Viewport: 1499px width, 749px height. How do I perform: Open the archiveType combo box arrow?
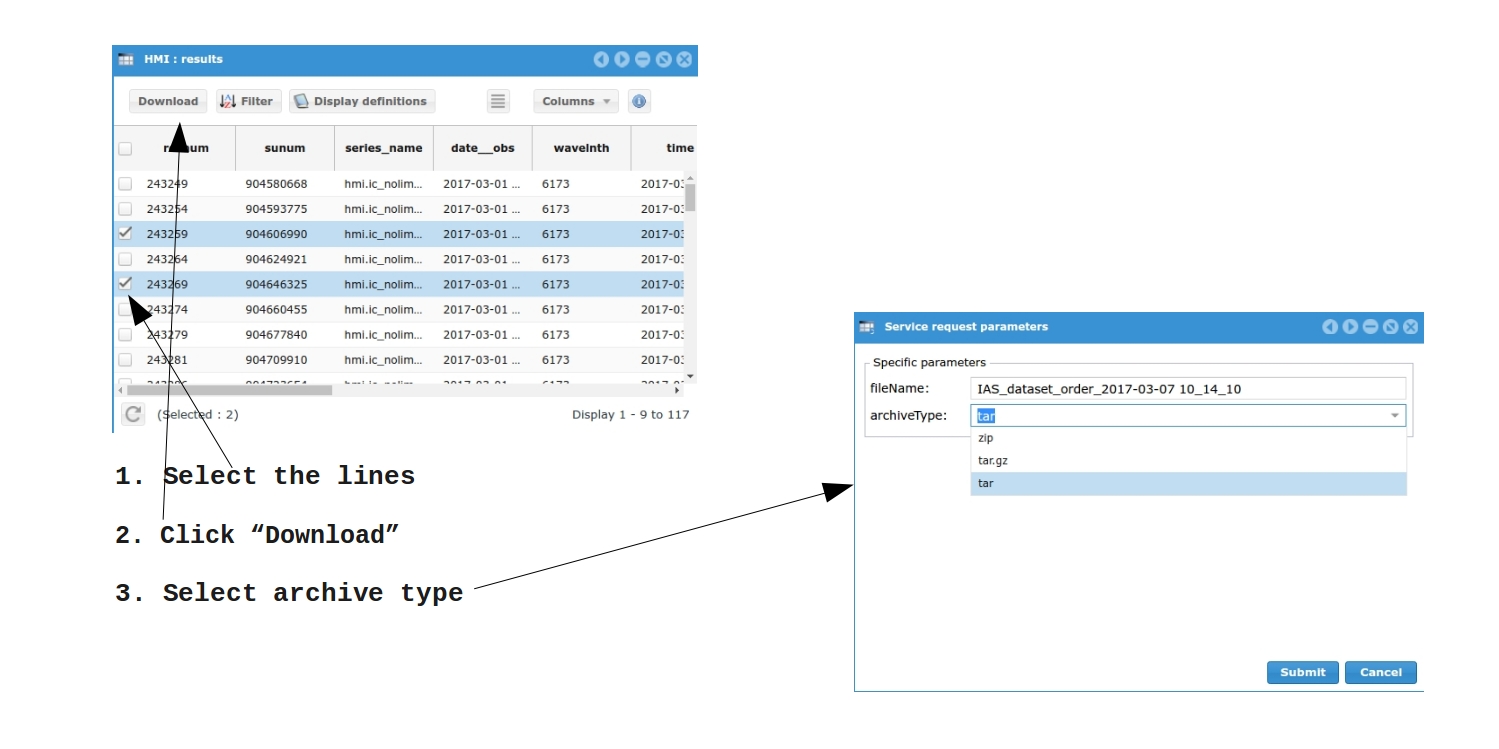pyautogui.click(x=1394, y=416)
